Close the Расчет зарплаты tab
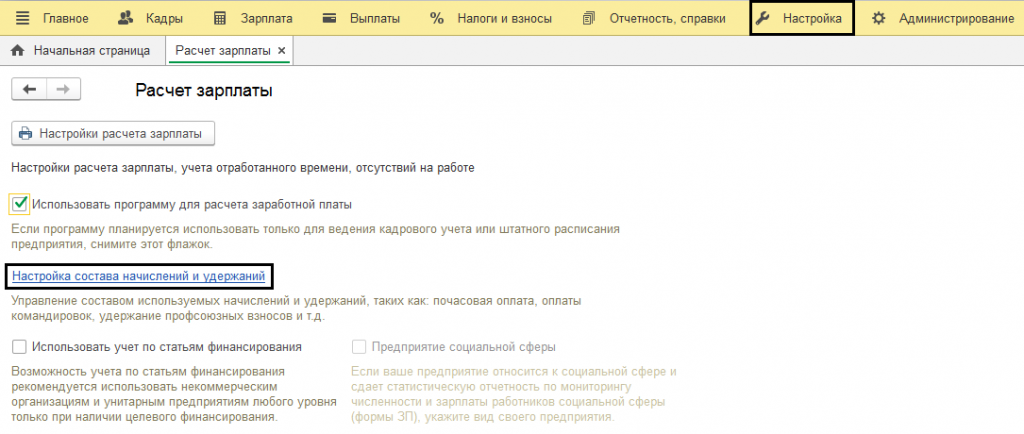This screenshot has width=1024, height=434. [x=281, y=50]
